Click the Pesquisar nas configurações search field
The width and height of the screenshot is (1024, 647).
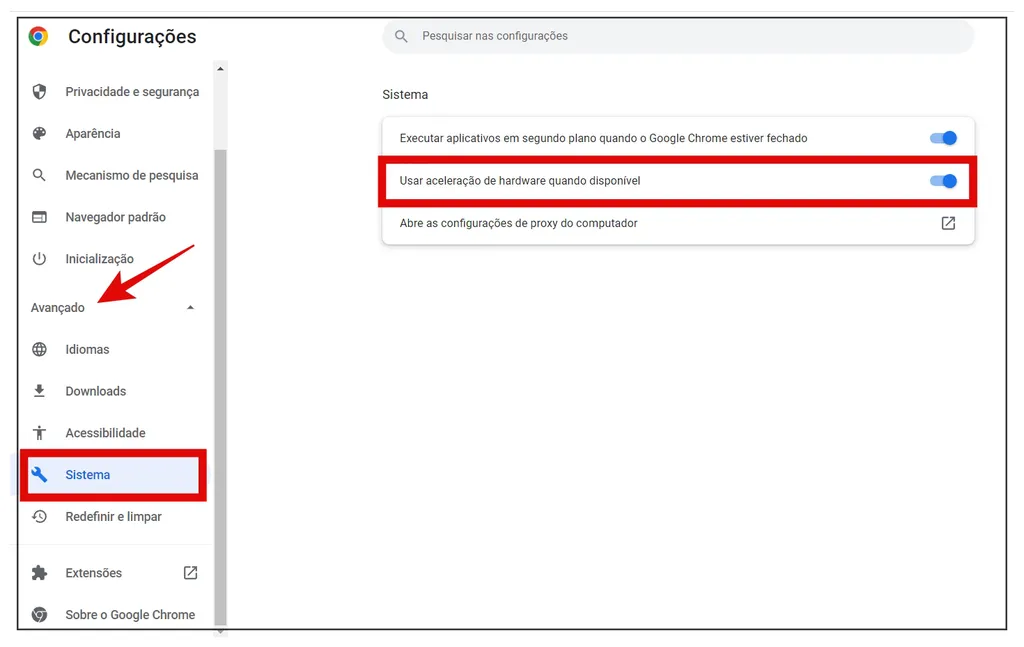coord(678,36)
